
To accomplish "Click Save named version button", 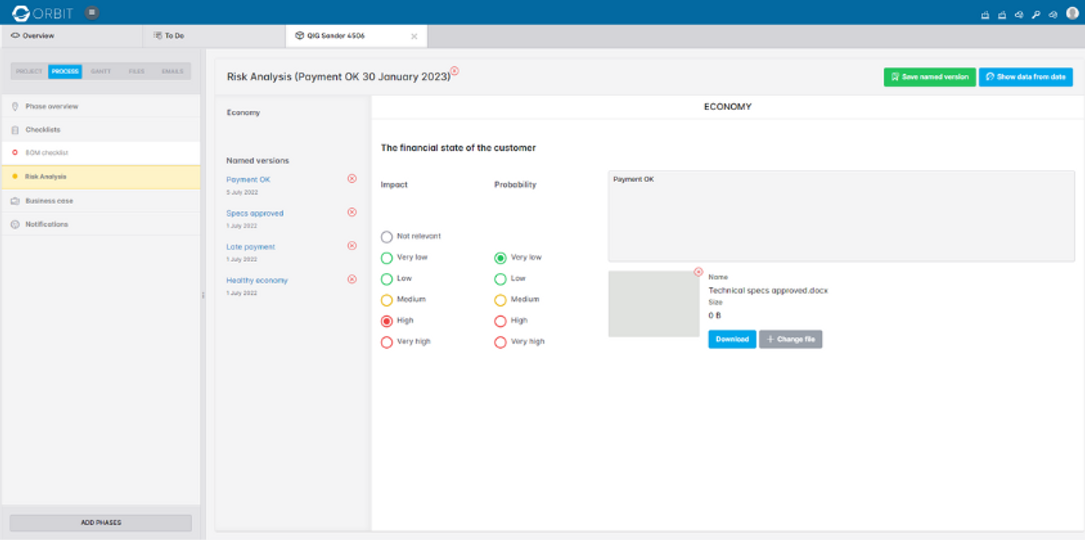I will [929, 77].
